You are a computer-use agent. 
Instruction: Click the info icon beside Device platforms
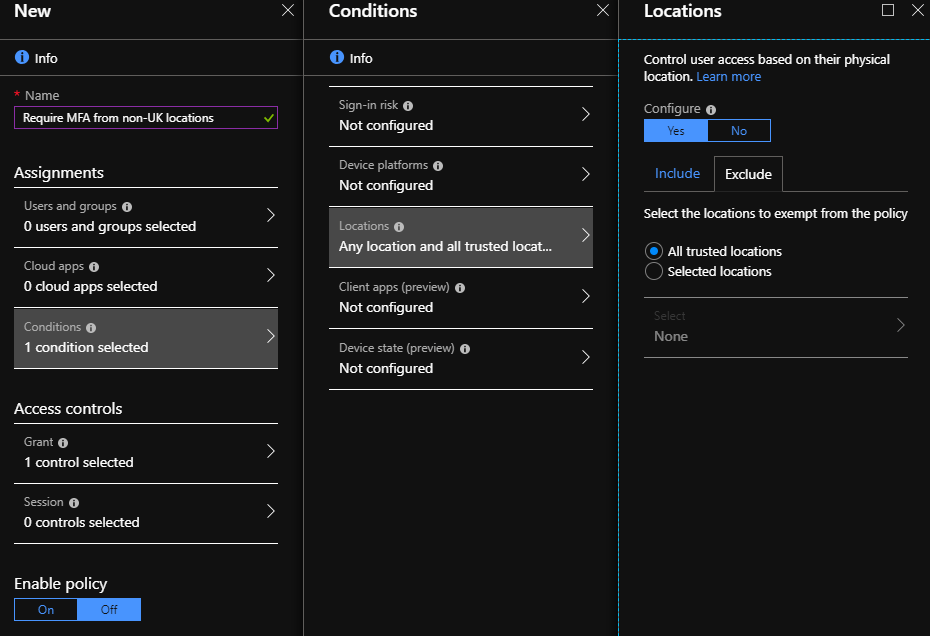coord(437,165)
